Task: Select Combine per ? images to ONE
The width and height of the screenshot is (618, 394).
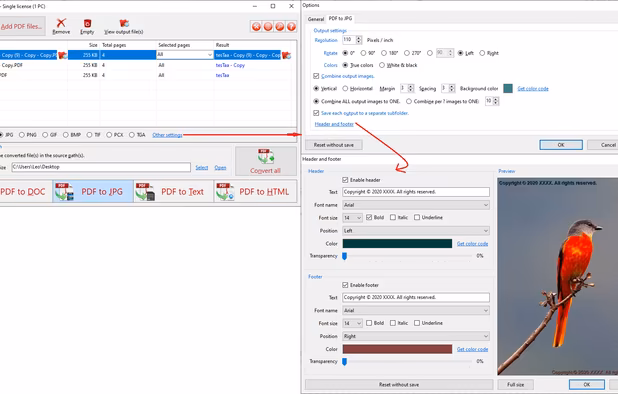Action: (409, 101)
